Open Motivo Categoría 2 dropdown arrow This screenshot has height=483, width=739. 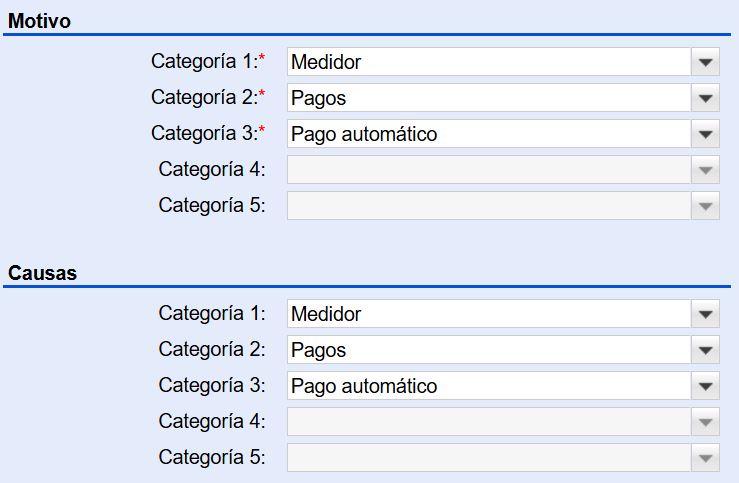coord(705,98)
